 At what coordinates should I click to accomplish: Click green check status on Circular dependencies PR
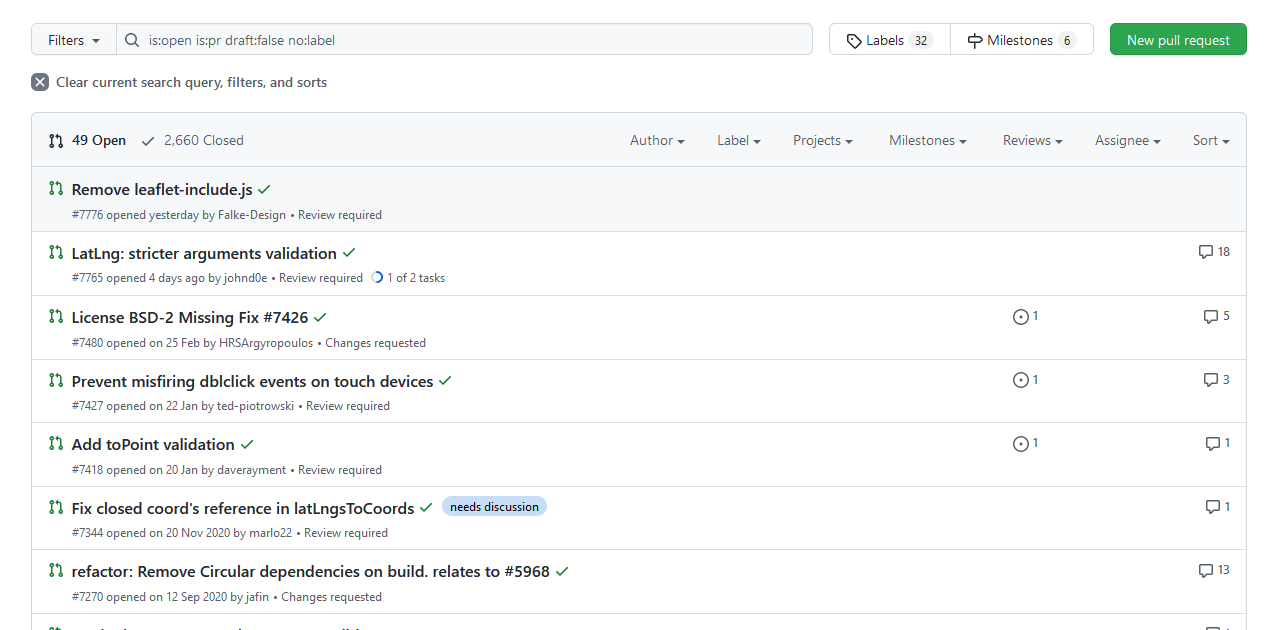coord(562,572)
